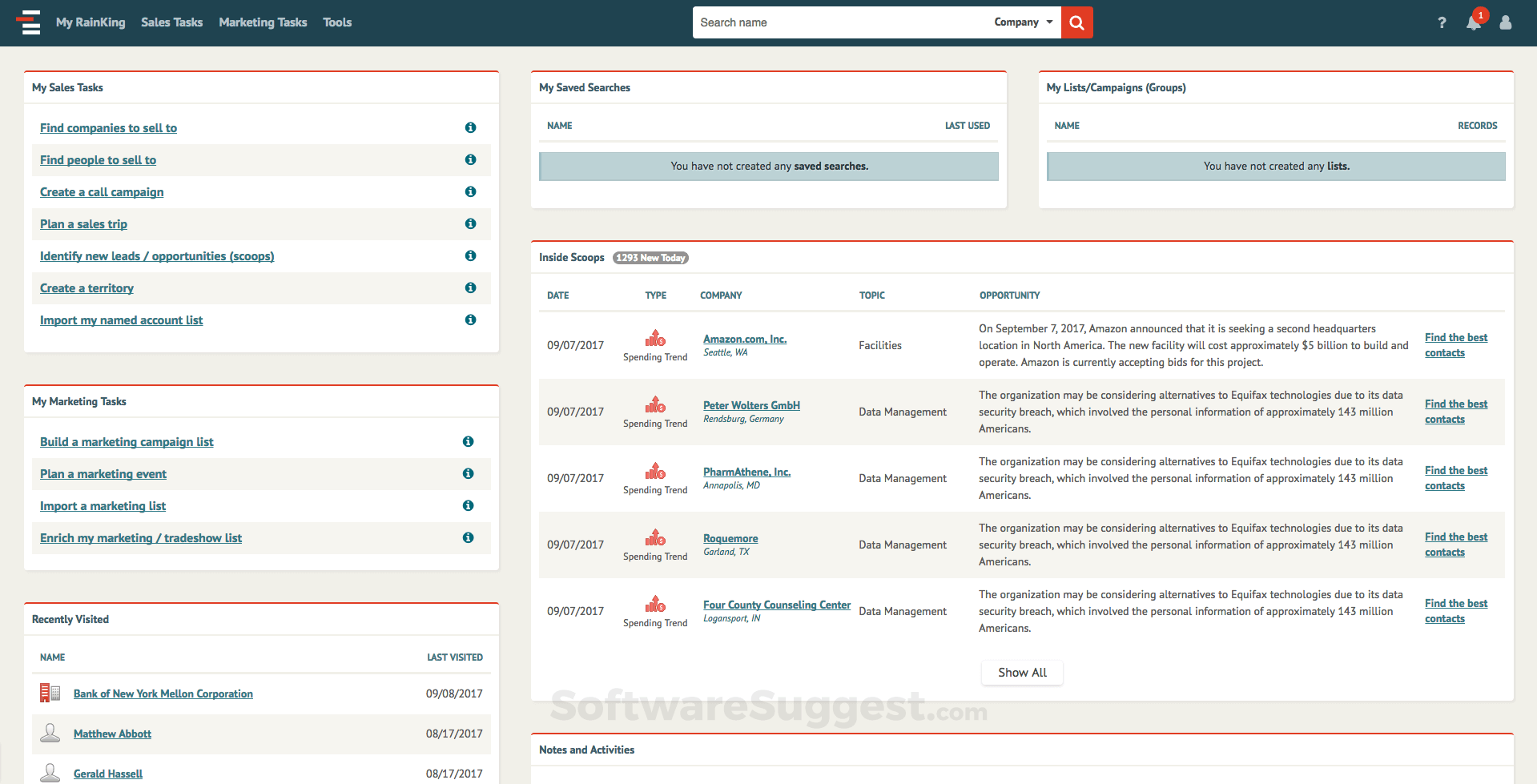Open the hamburger menu icon
The height and width of the screenshot is (784, 1537).
point(30,22)
